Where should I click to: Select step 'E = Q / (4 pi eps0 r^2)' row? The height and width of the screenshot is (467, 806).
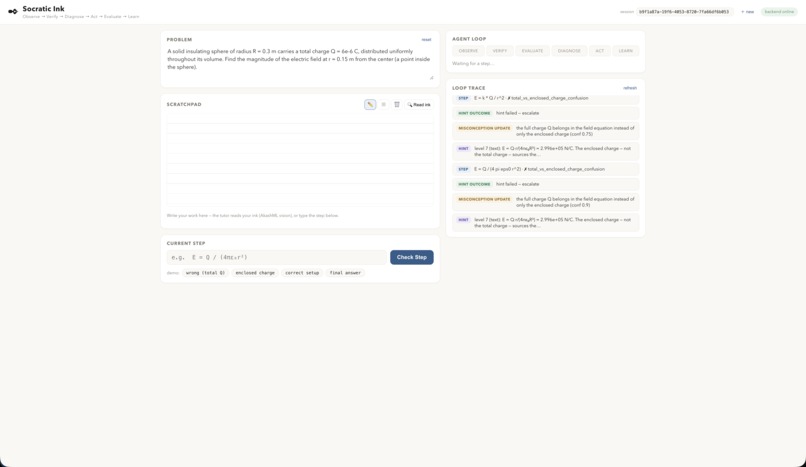(x=545, y=169)
